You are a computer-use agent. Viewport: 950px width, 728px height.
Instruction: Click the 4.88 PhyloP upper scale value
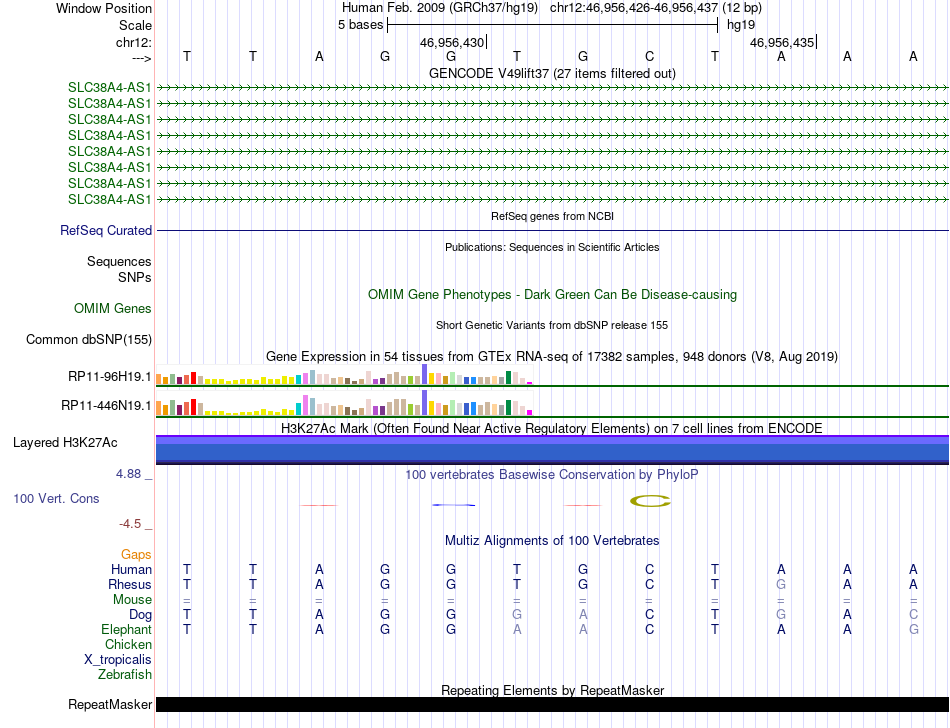(x=128, y=474)
